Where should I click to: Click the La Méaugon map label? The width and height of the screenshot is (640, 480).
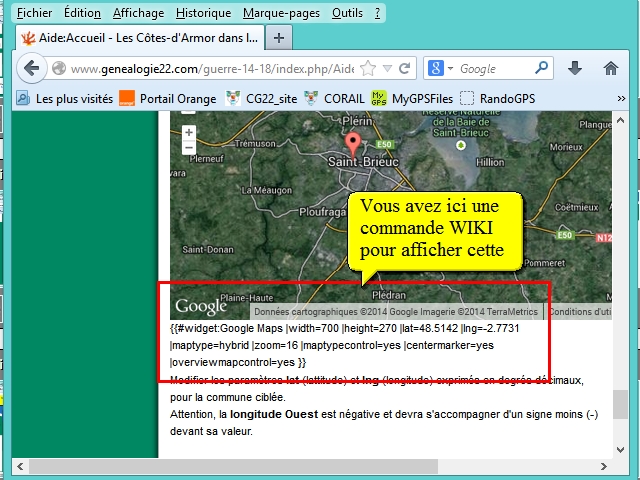pyautogui.click(x=267, y=190)
